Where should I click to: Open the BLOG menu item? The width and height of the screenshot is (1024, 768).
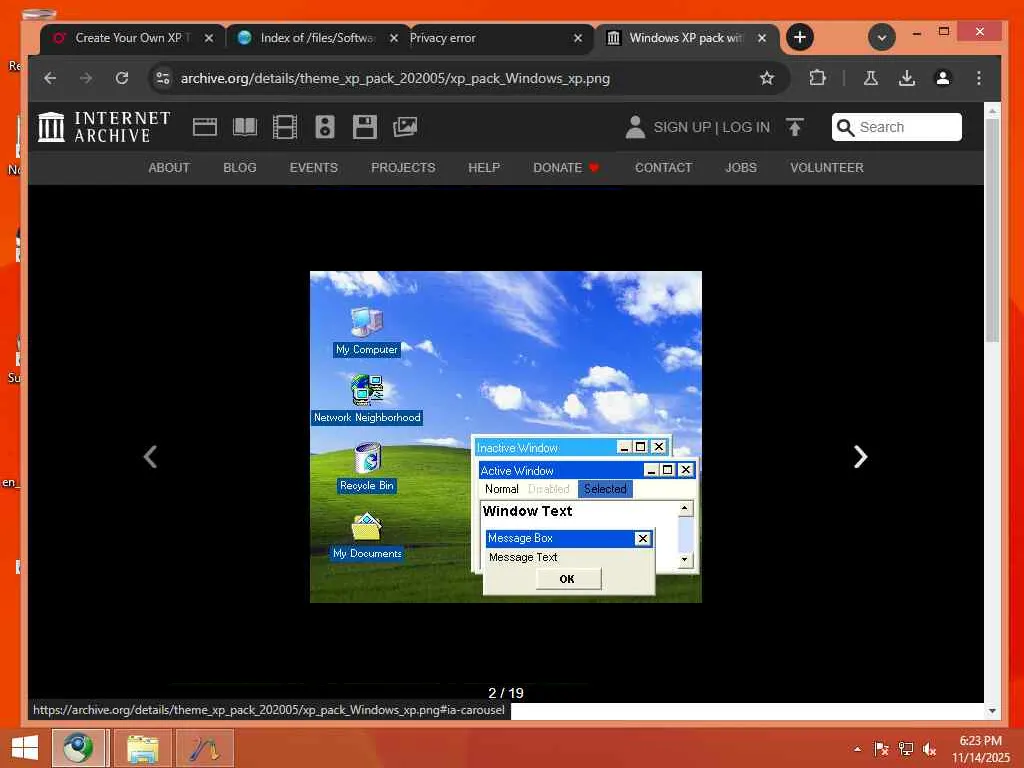pyautogui.click(x=240, y=168)
